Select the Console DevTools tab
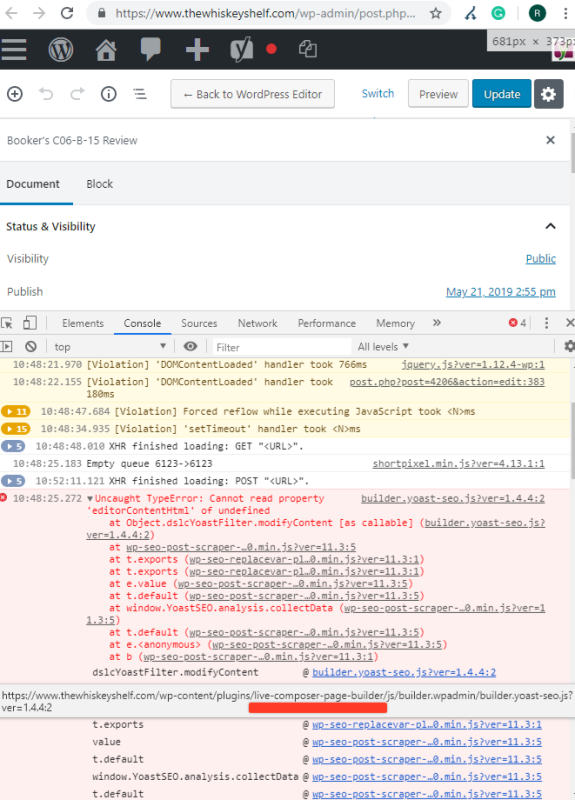 point(142,323)
